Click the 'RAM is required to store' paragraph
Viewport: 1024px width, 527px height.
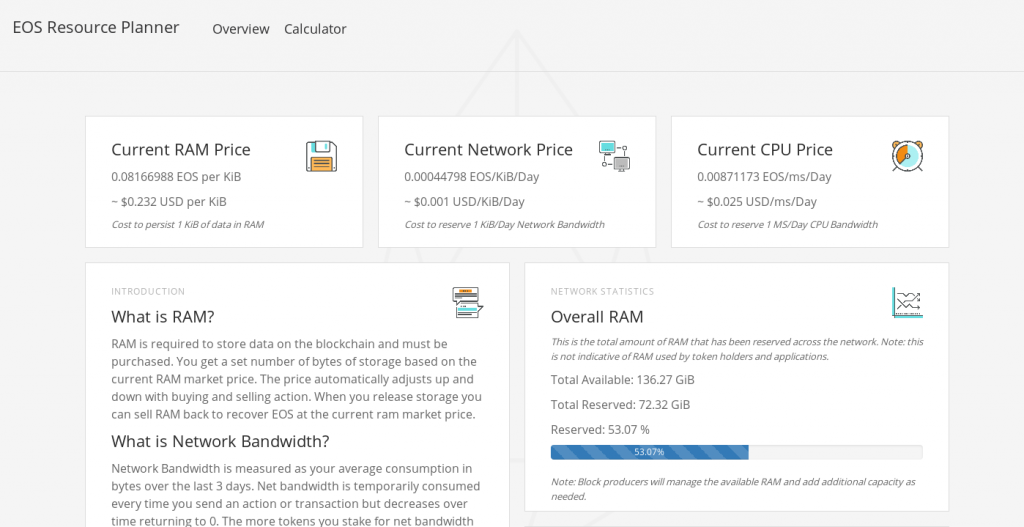point(296,379)
